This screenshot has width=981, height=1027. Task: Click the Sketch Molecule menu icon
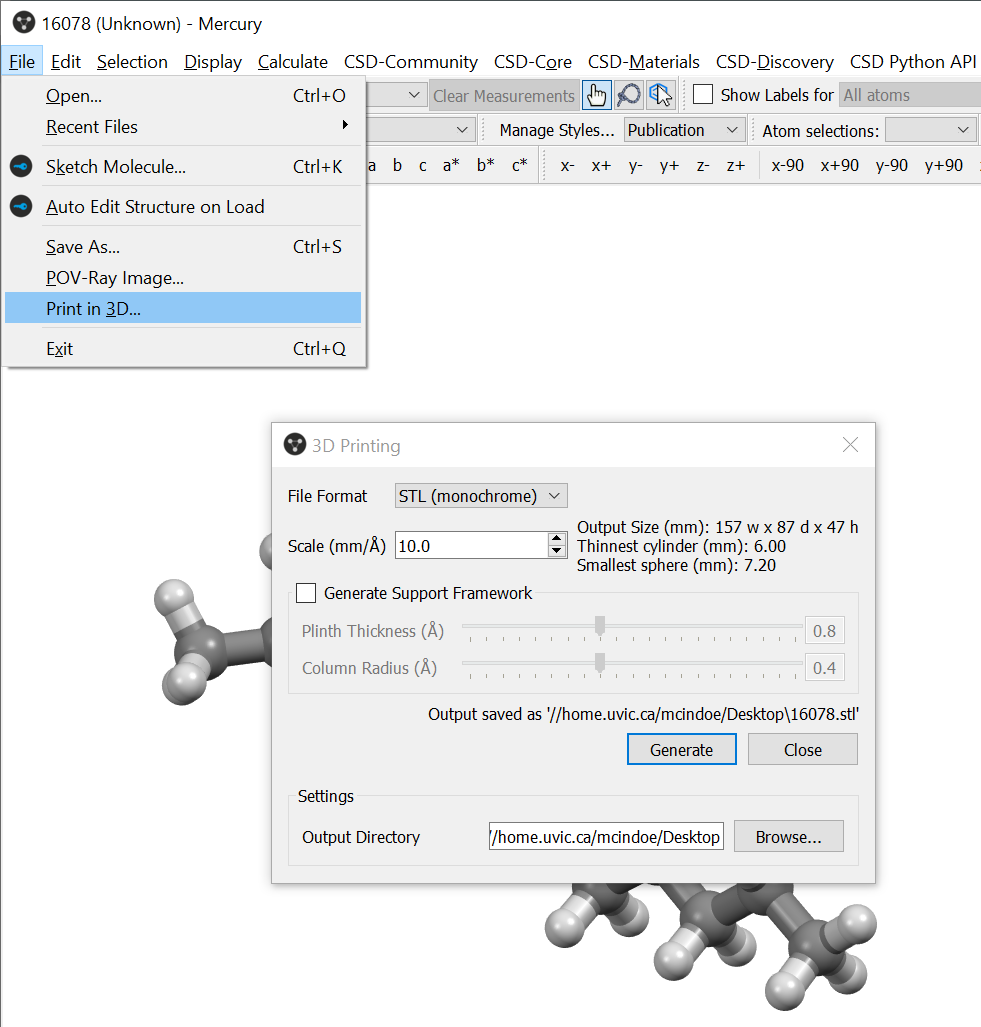(21, 166)
